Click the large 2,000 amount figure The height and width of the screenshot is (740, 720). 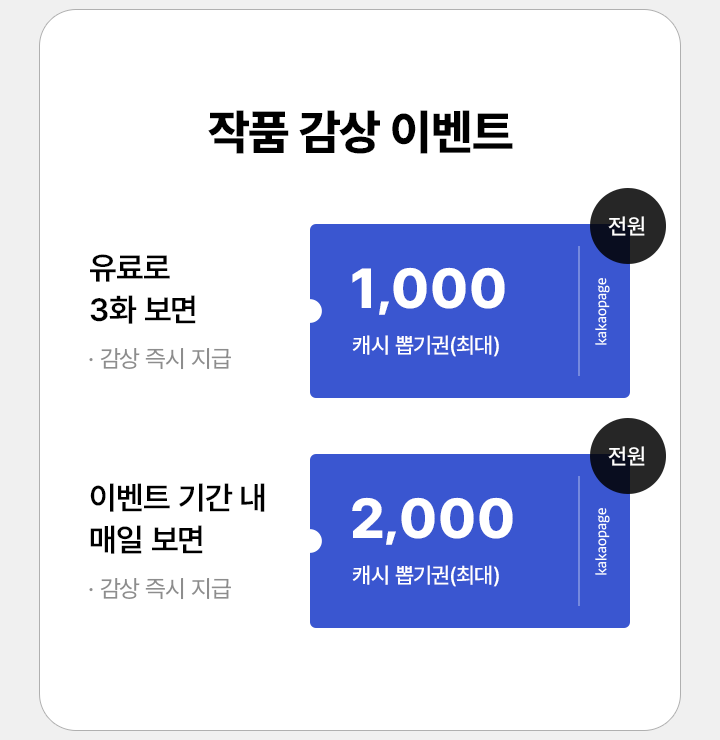click(x=432, y=519)
